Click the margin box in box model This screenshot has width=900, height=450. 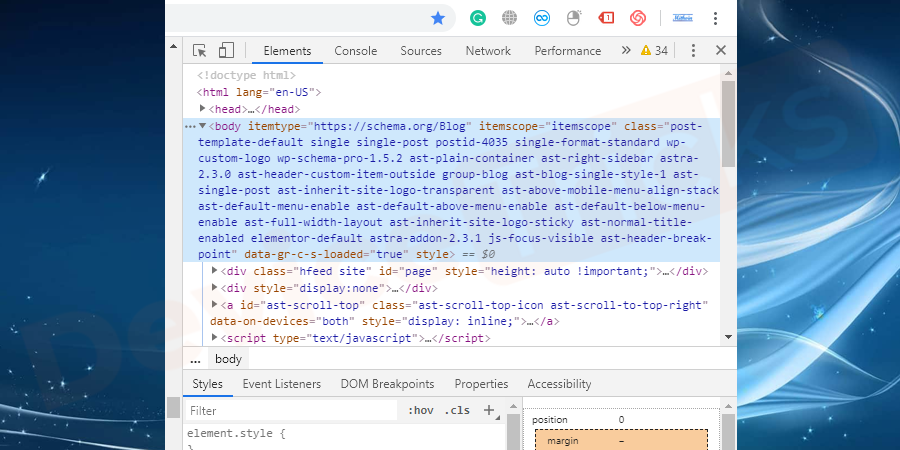[x=621, y=440]
